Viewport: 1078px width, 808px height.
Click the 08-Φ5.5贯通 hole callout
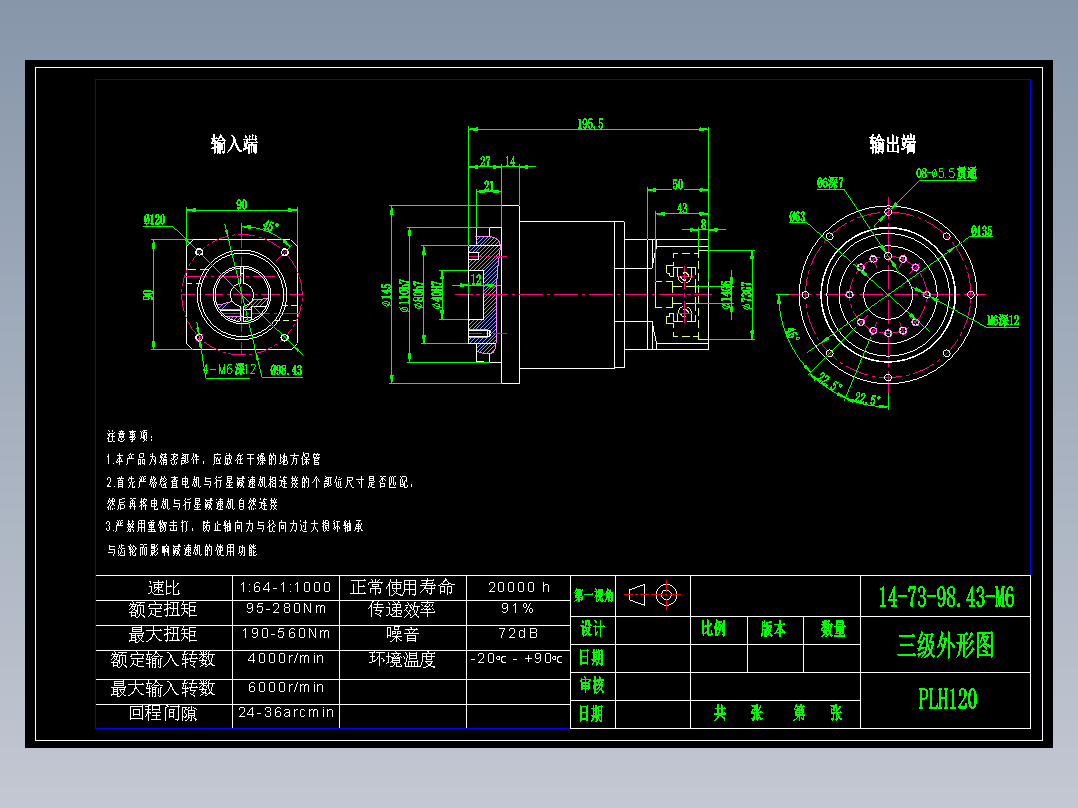coord(946,173)
